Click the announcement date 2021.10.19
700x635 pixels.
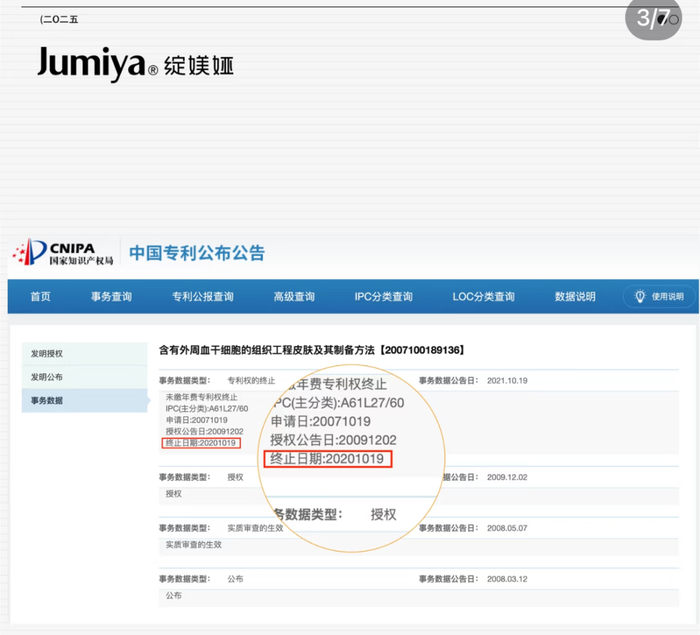click(507, 380)
